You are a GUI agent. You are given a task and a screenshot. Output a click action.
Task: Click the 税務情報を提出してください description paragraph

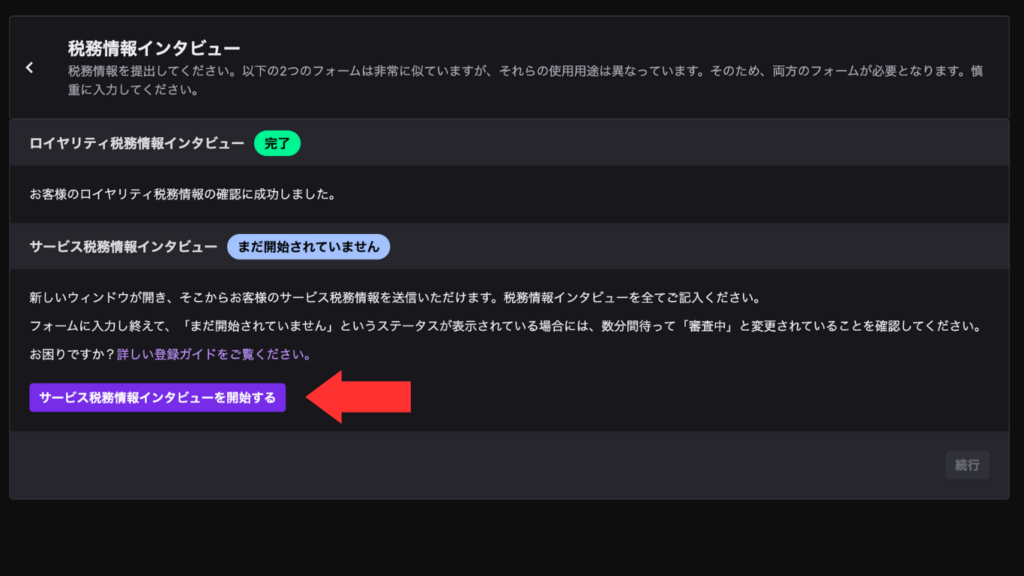tap(526, 80)
